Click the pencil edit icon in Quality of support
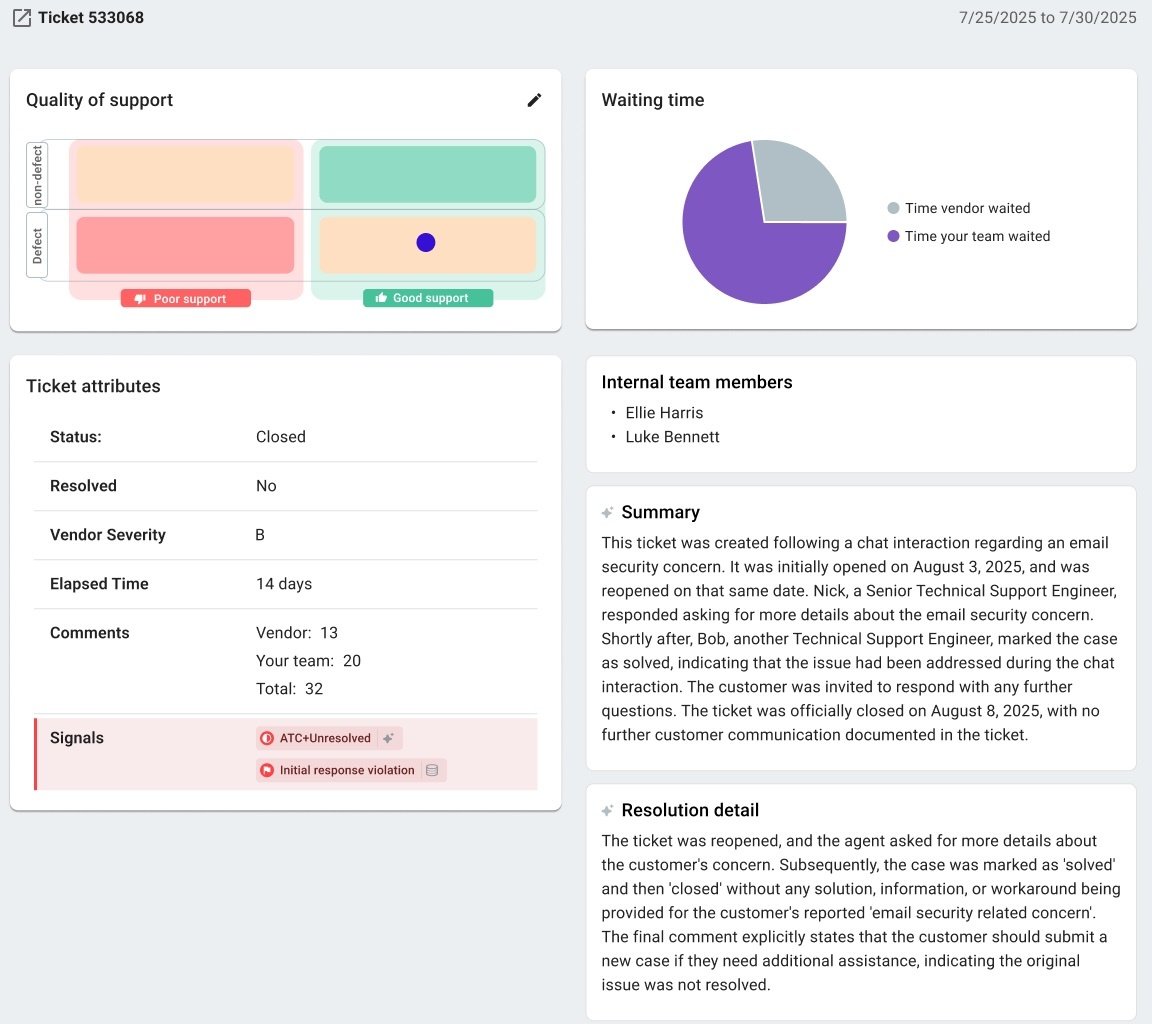 click(535, 100)
